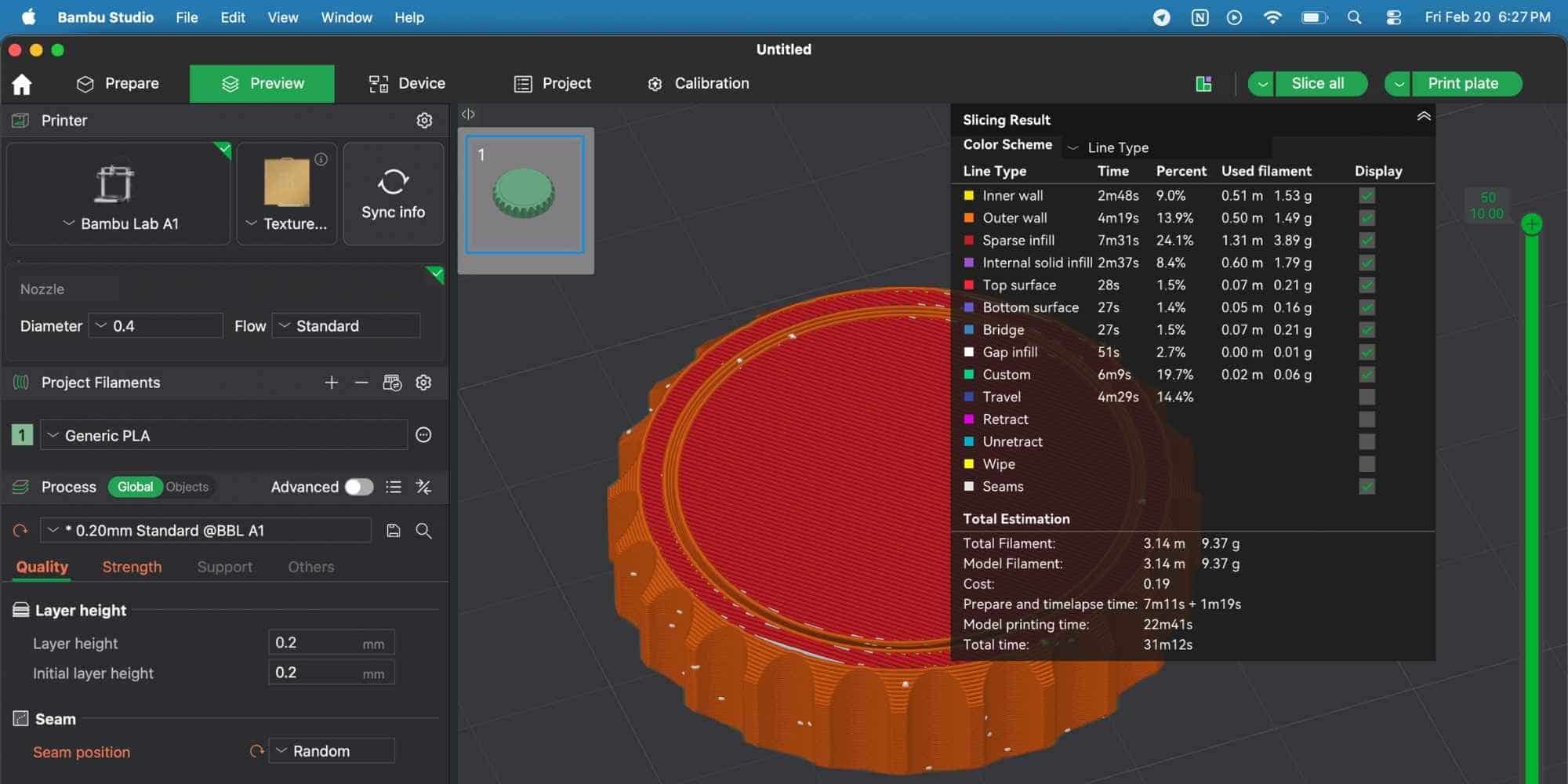Screen dimensions: 1568x784
Task: Toggle Inner wall display checkbox
Action: pyautogui.click(x=1367, y=196)
